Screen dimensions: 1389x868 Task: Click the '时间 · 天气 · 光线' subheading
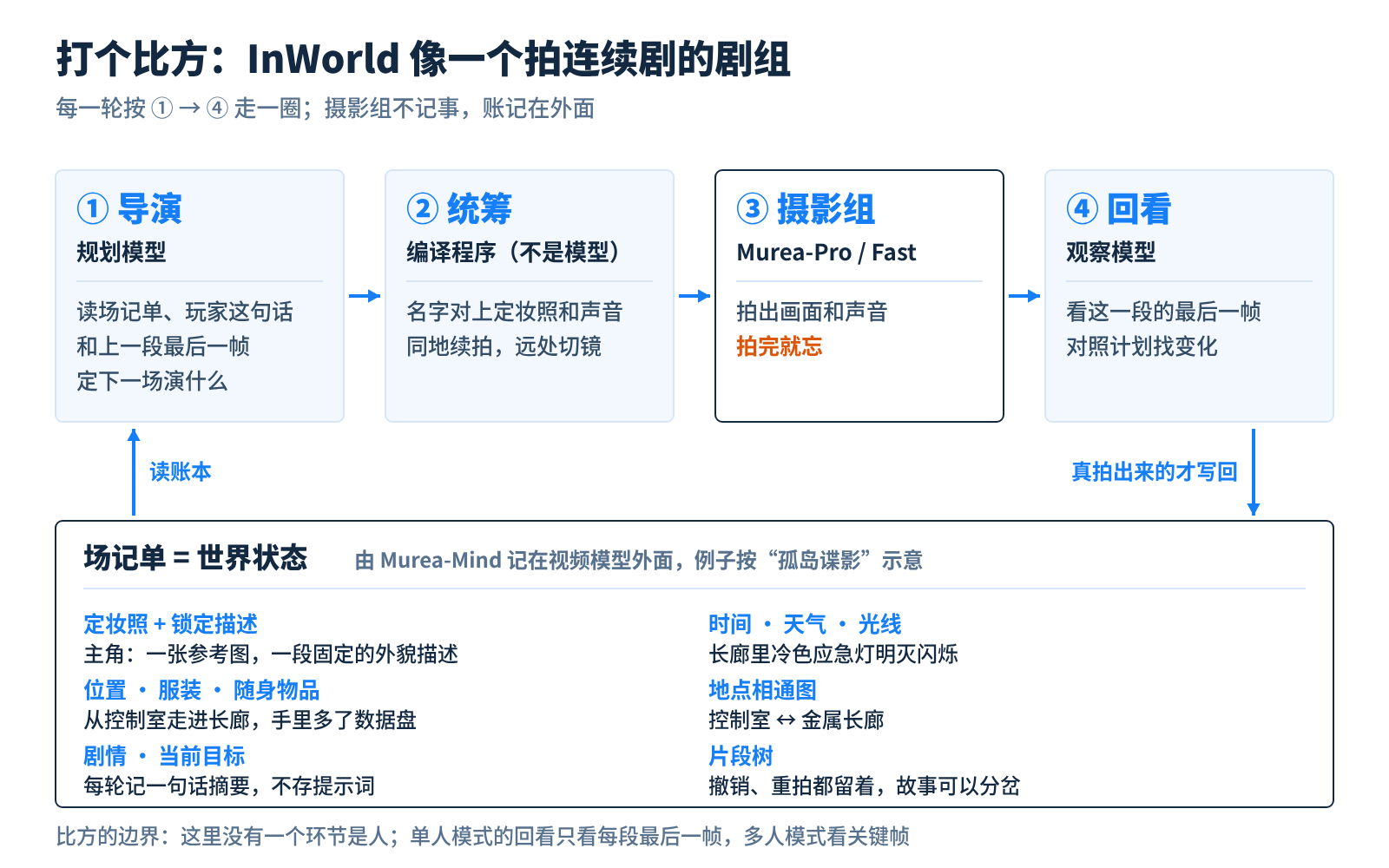pos(805,624)
